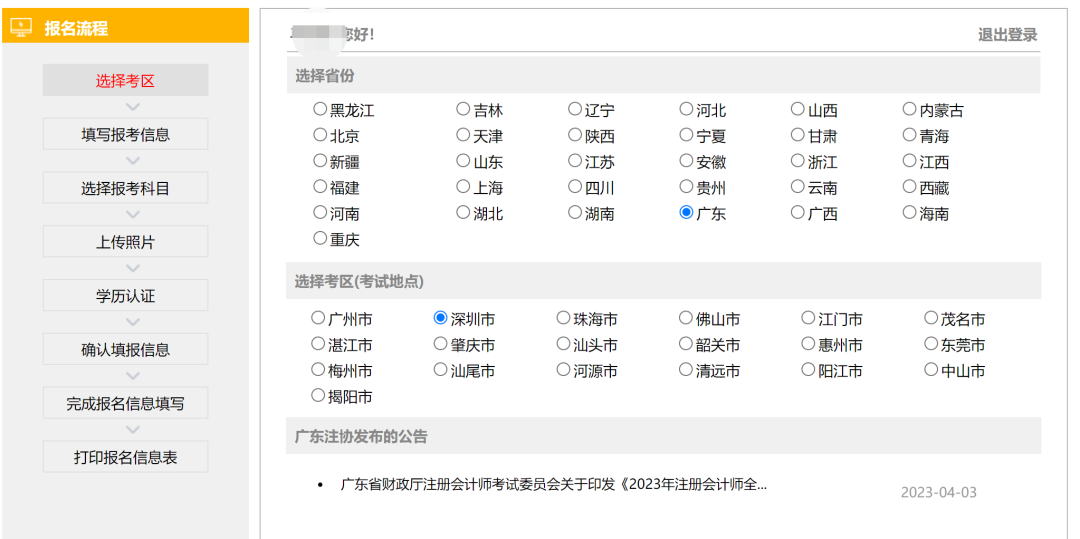
Task: Select the 佛山市 radio button
Action: 685,318
